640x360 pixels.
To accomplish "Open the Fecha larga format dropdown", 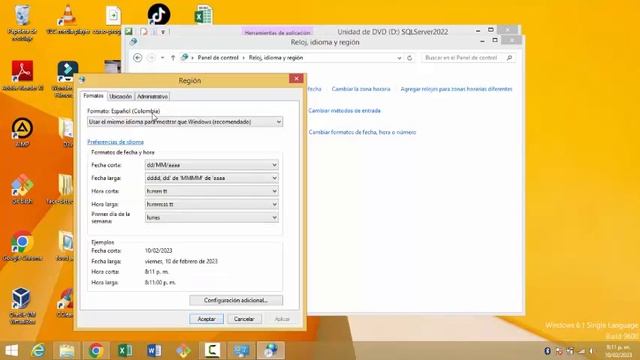I will pos(211,178).
